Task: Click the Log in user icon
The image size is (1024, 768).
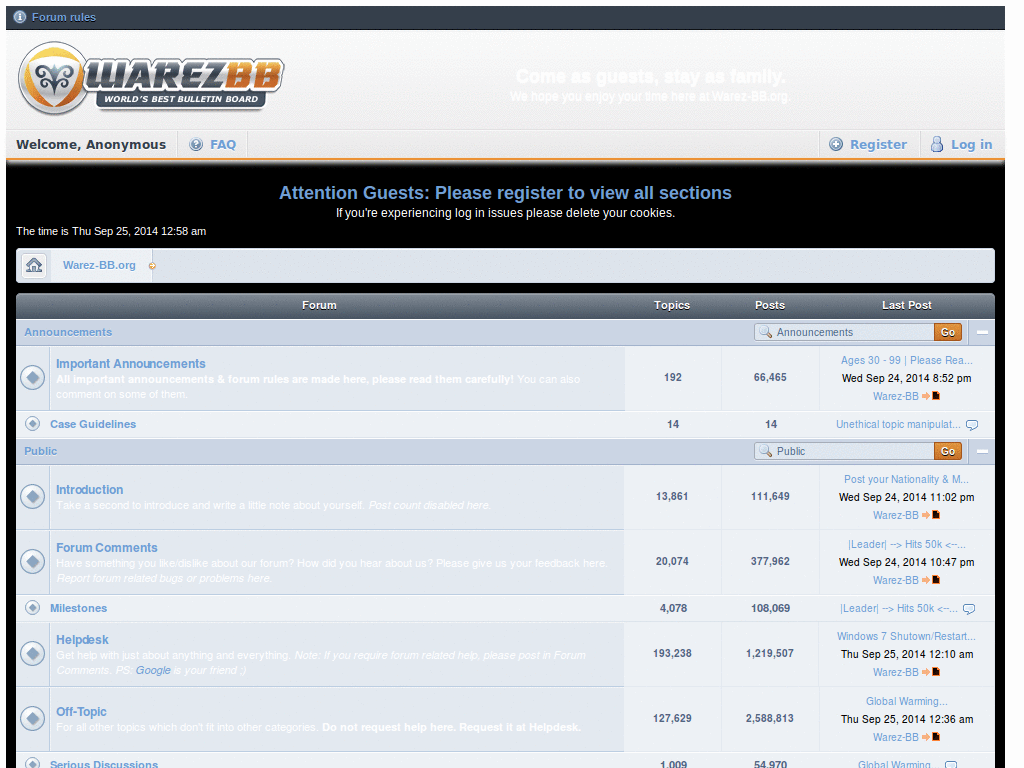Action: click(936, 144)
